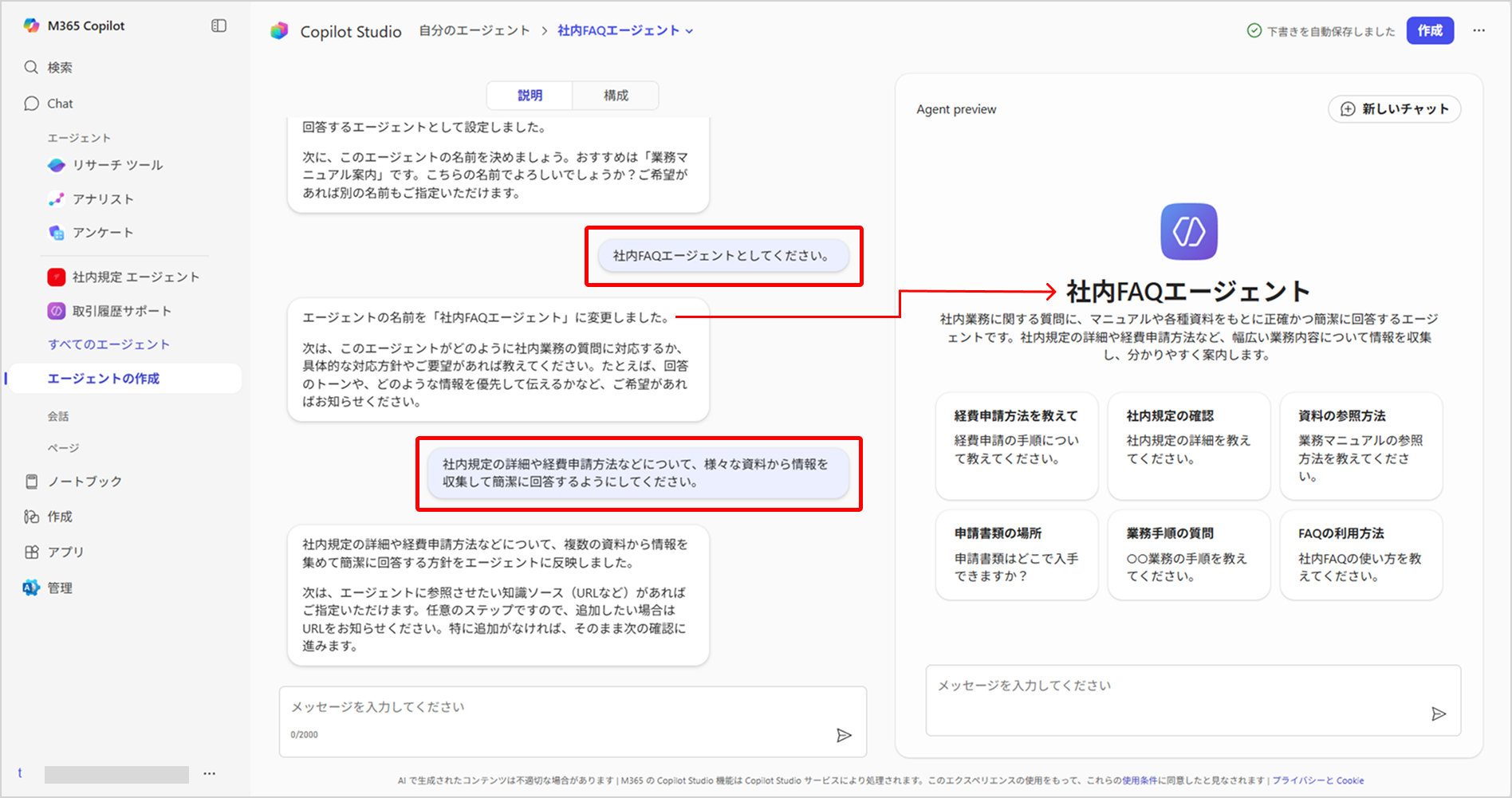This screenshot has width=1512, height=798.
Task: Open the アンケート agent
Action: click(x=103, y=233)
